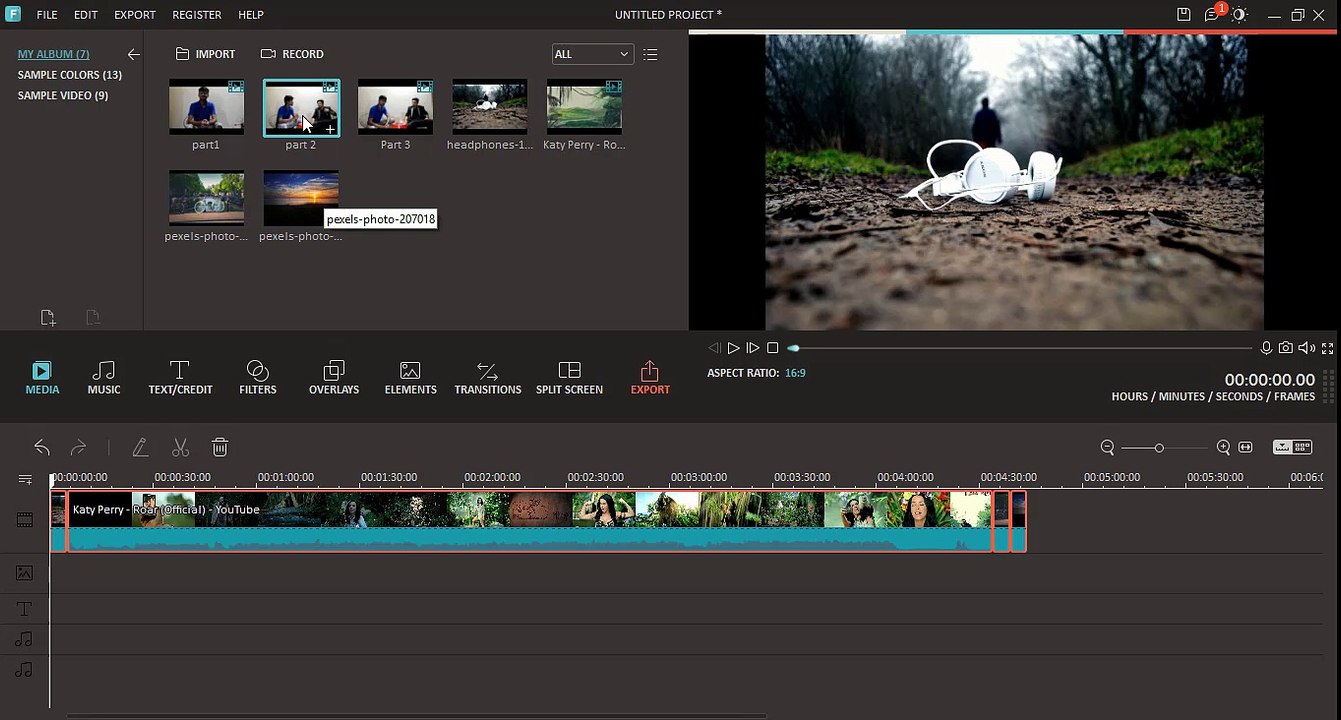Open the message notifications icon
Screen dimensions: 1341x720
[1212, 15]
